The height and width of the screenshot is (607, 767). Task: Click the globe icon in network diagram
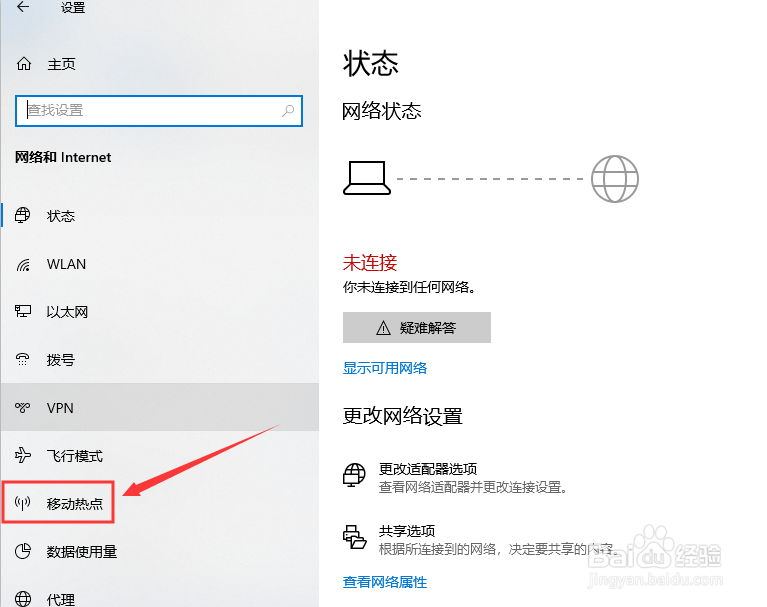click(x=615, y=179)
